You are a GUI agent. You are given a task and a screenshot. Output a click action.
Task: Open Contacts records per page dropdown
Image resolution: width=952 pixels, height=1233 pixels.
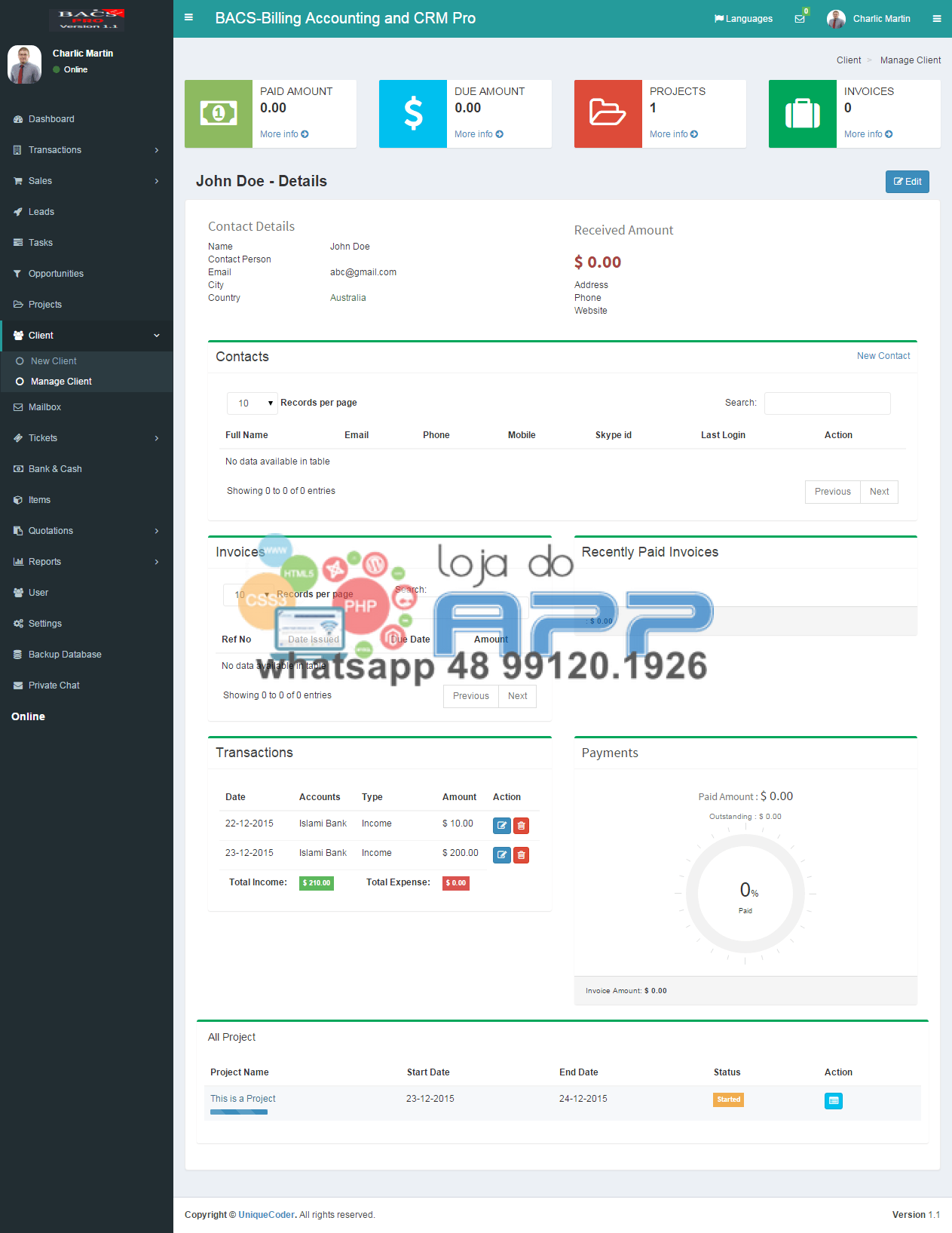pos(253,403)
